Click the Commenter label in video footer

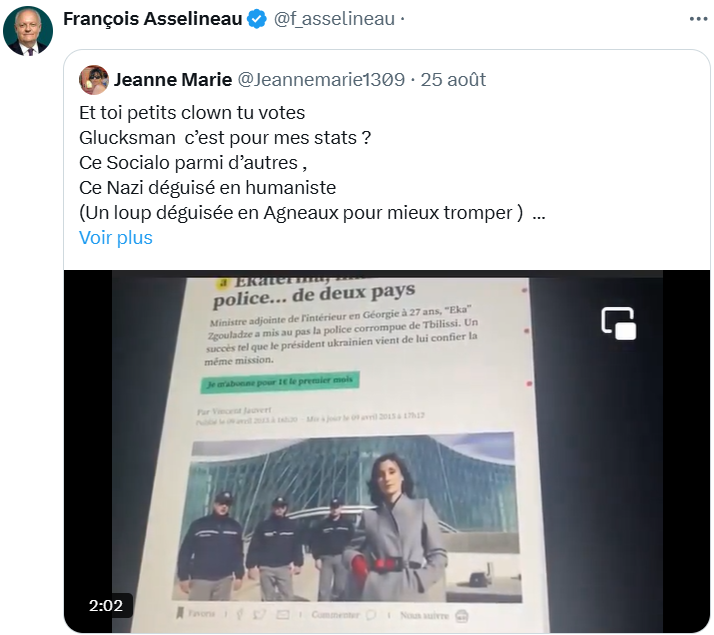point(335,615)
